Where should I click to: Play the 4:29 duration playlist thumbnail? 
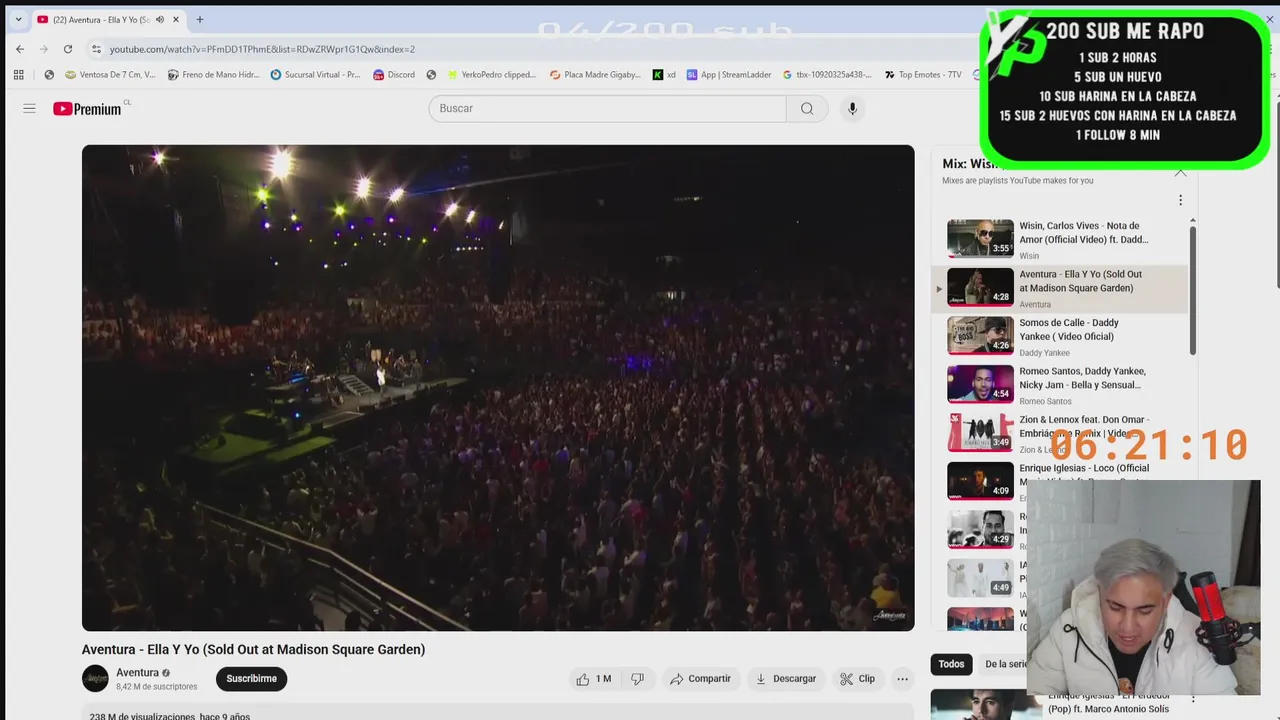point(980,530)
